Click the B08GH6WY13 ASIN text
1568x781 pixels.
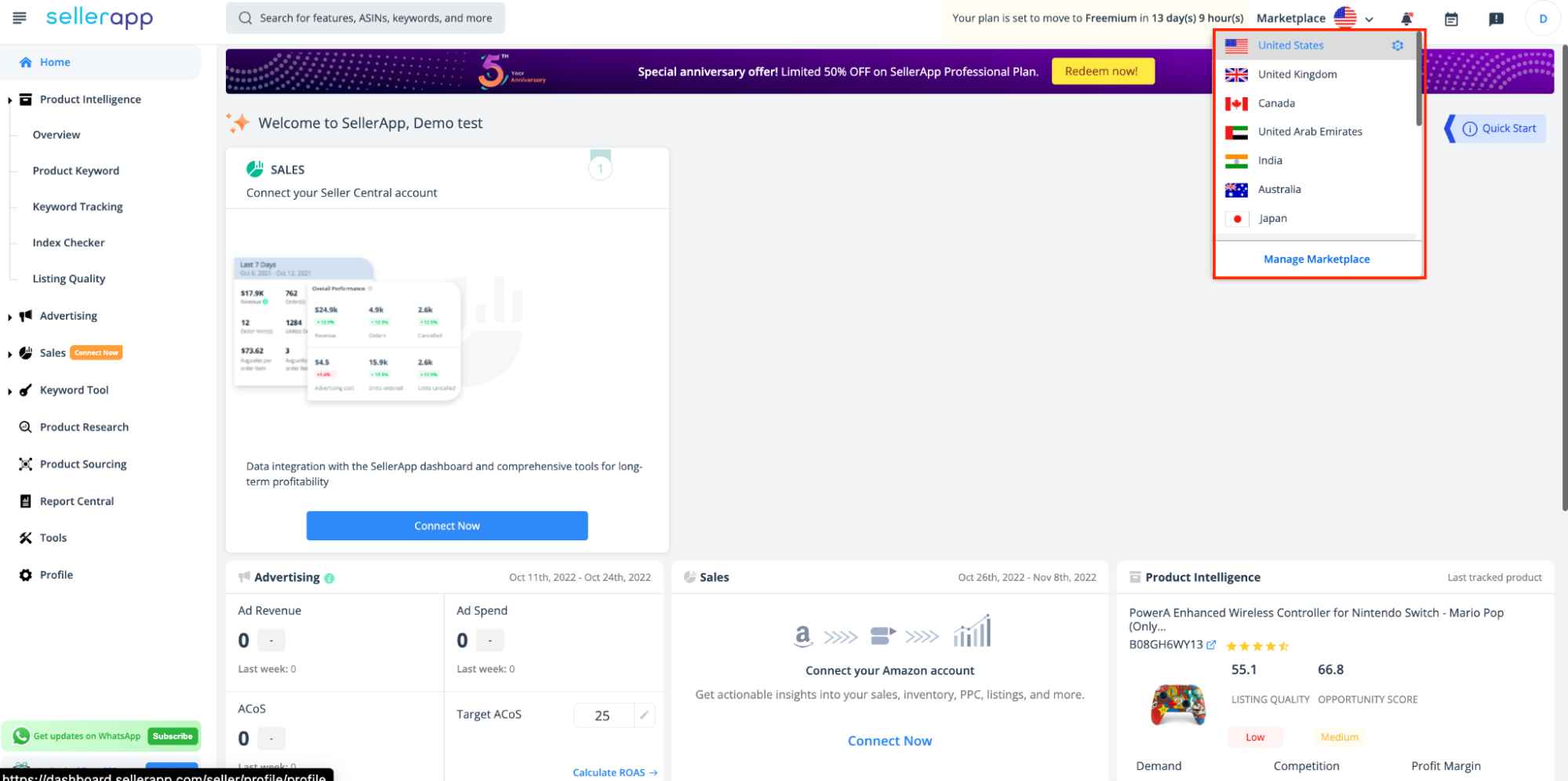(x=1166, y=645)
